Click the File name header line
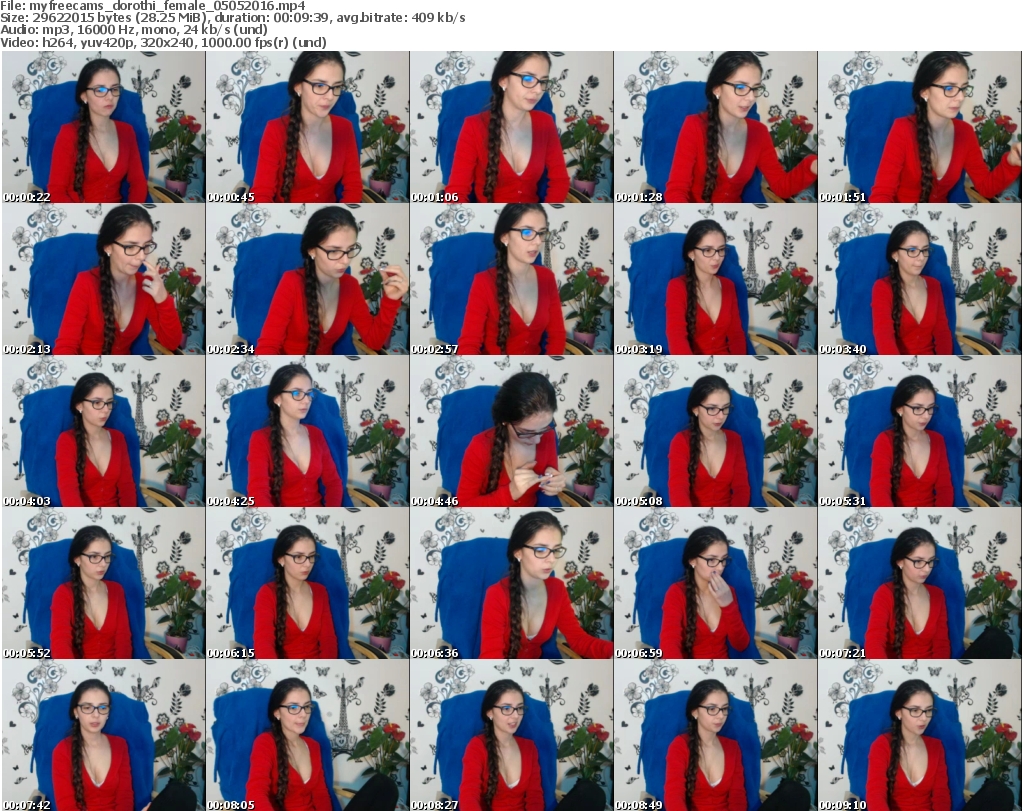Viewport: 1024px width, 811px height. [x=153, y=7]
